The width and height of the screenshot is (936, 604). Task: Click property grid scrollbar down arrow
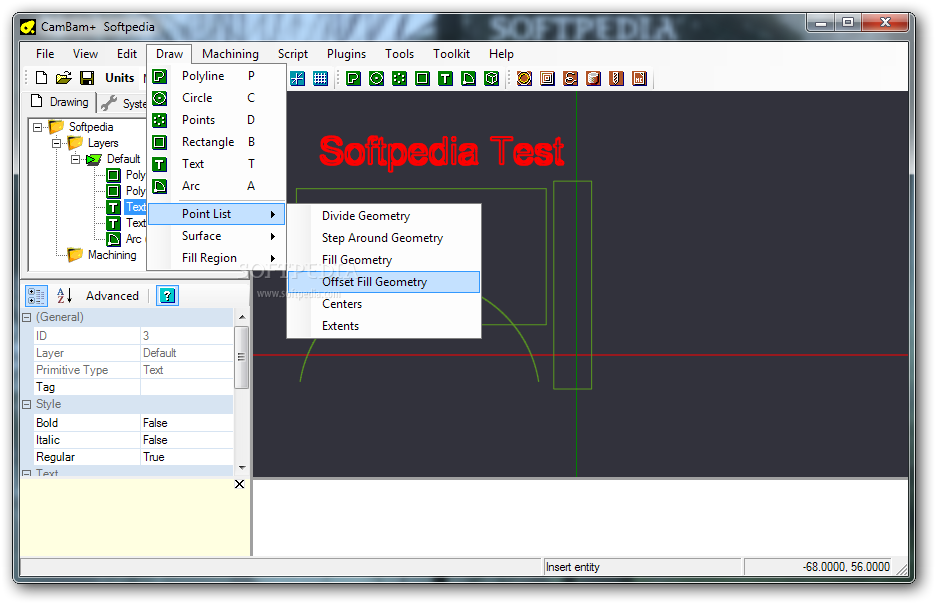[242, 468]
